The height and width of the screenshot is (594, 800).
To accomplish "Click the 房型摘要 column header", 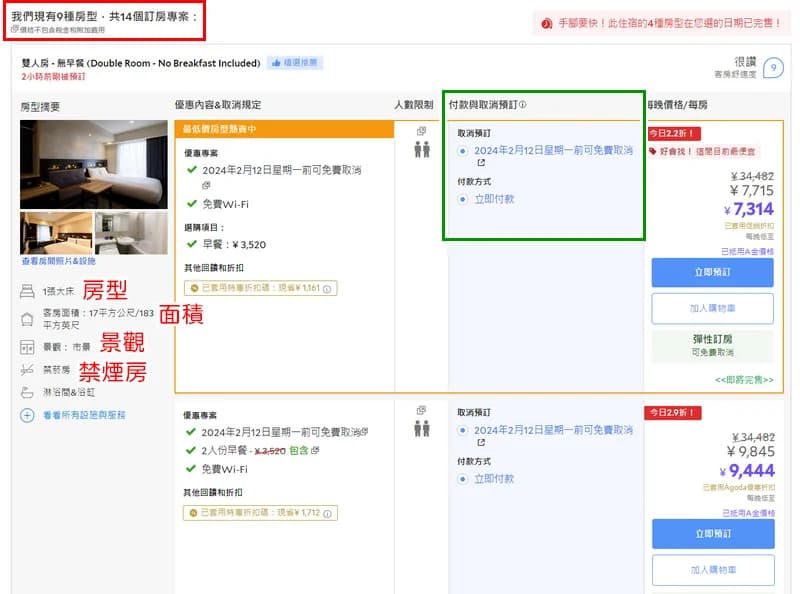I will point(40,107).
